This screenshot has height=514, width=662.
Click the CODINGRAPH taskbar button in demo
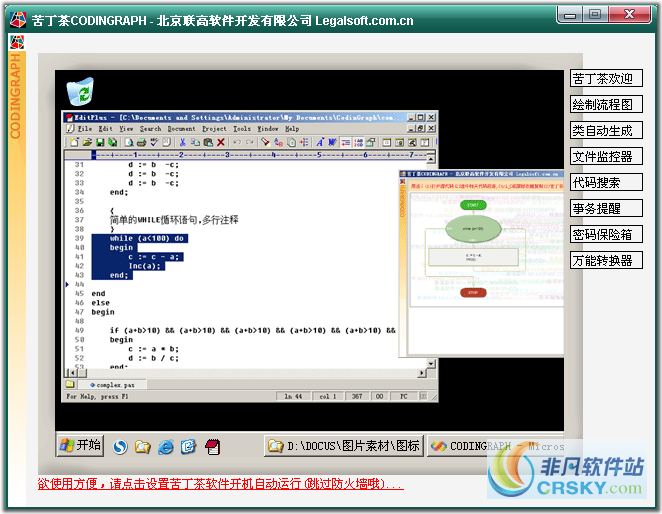point(494,446)
